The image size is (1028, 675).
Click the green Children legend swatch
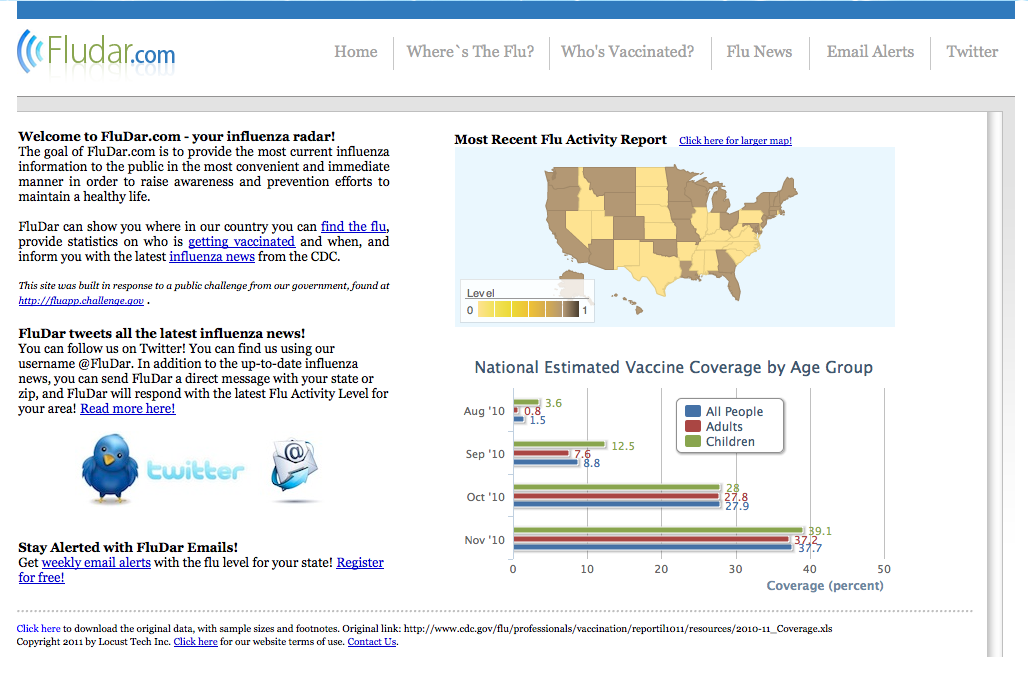[x=693, y=441]
